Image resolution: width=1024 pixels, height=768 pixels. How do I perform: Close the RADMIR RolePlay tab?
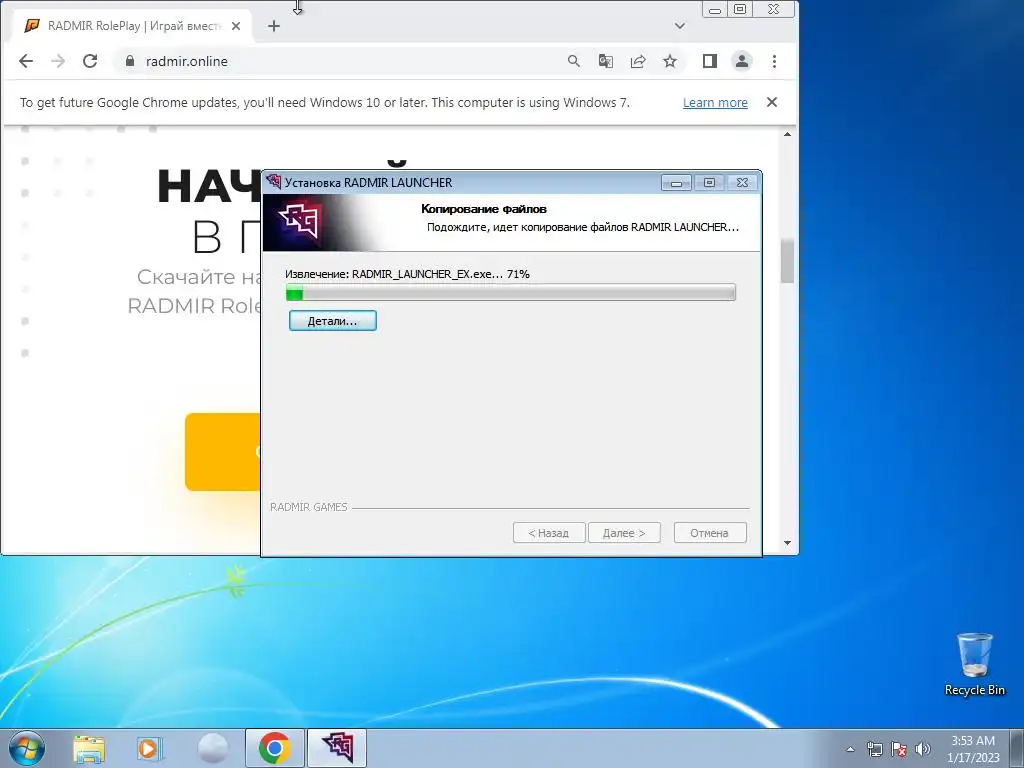click(236, 26)
